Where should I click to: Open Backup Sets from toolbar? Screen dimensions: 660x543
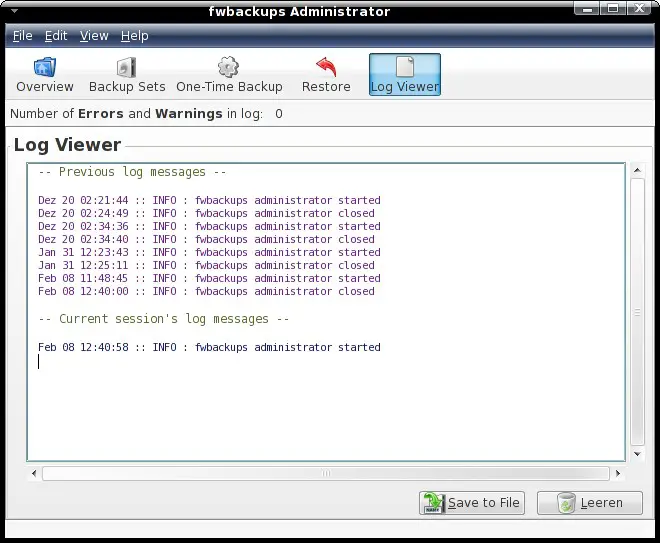point(127,75)
